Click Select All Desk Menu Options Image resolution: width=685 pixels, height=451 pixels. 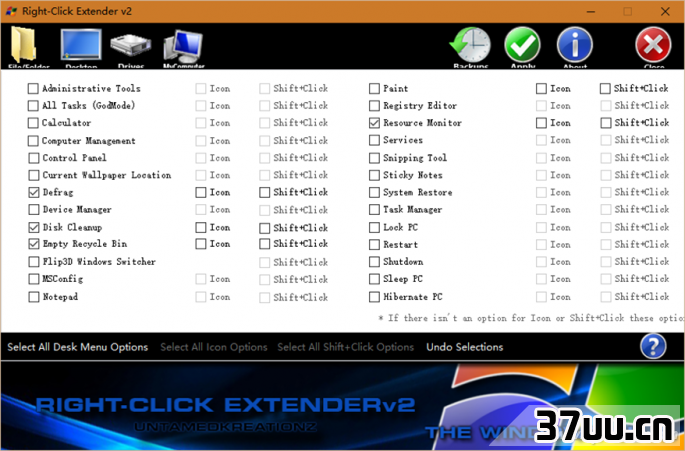click(x=78, y=347)
